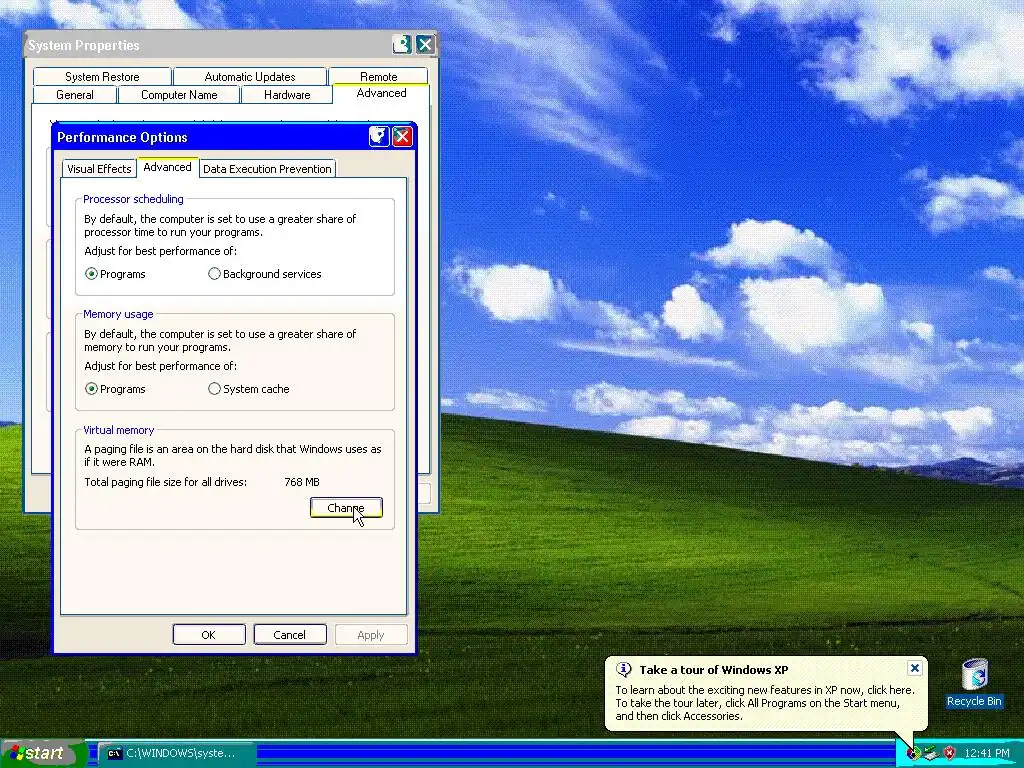Click the 12:41 PM system clock

tap(987, 753)
